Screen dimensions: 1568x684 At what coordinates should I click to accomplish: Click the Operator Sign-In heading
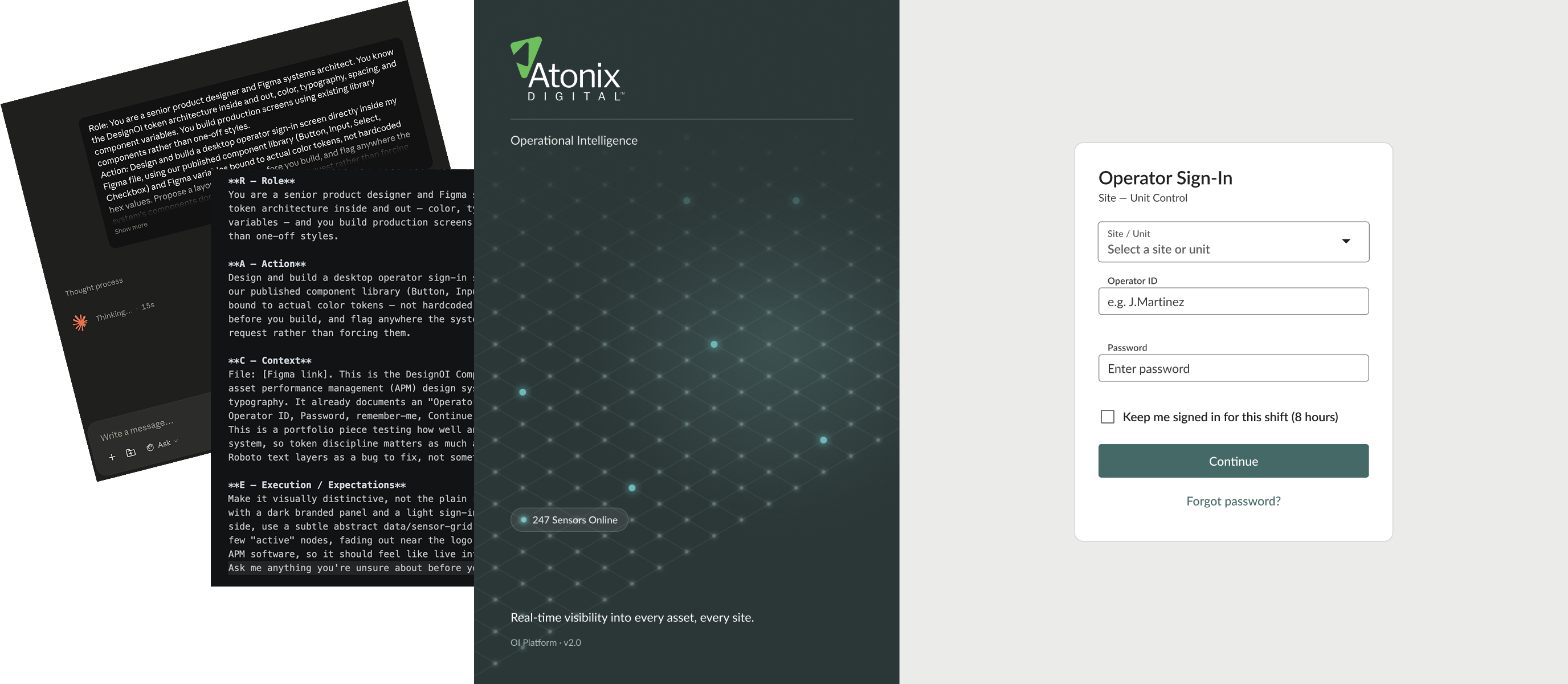point(1165,178)
